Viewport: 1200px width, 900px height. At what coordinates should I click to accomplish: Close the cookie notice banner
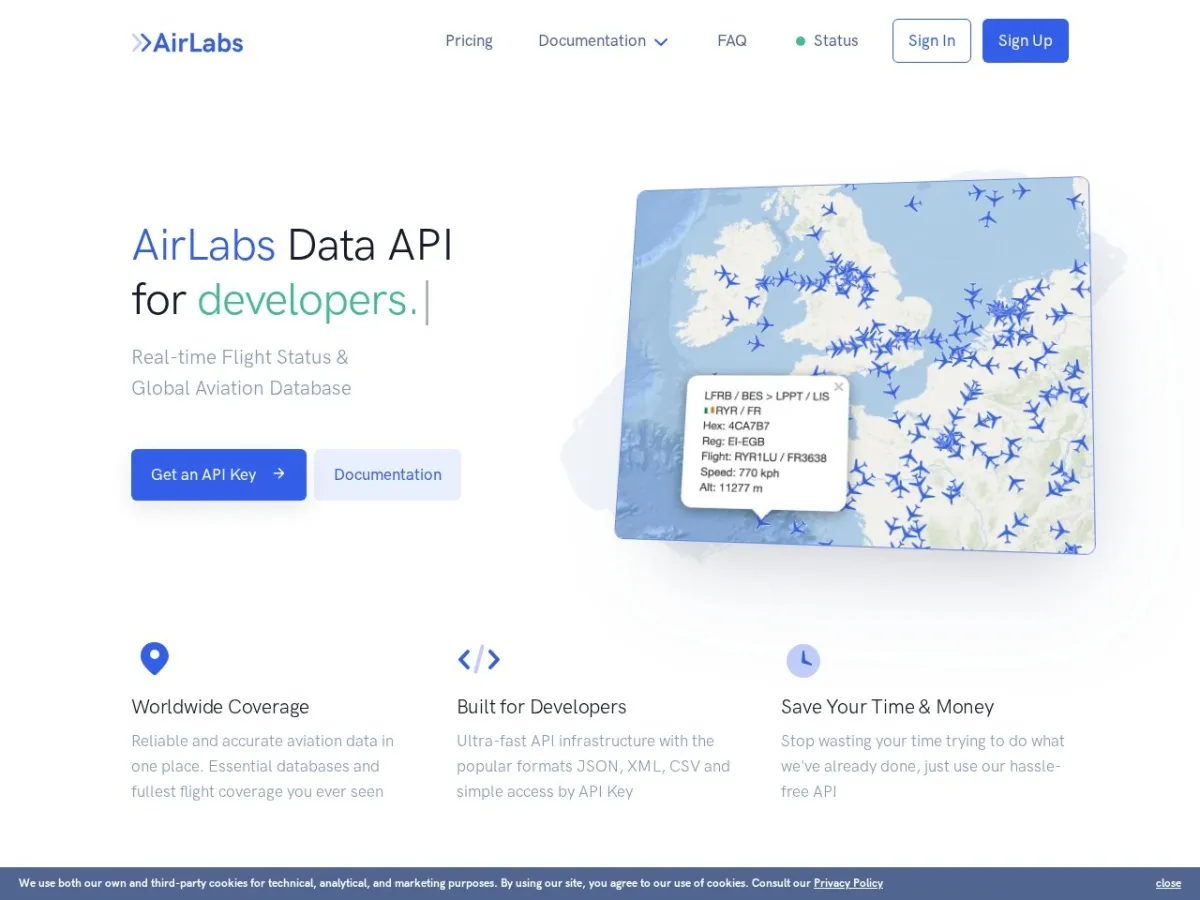[1168, 883]
